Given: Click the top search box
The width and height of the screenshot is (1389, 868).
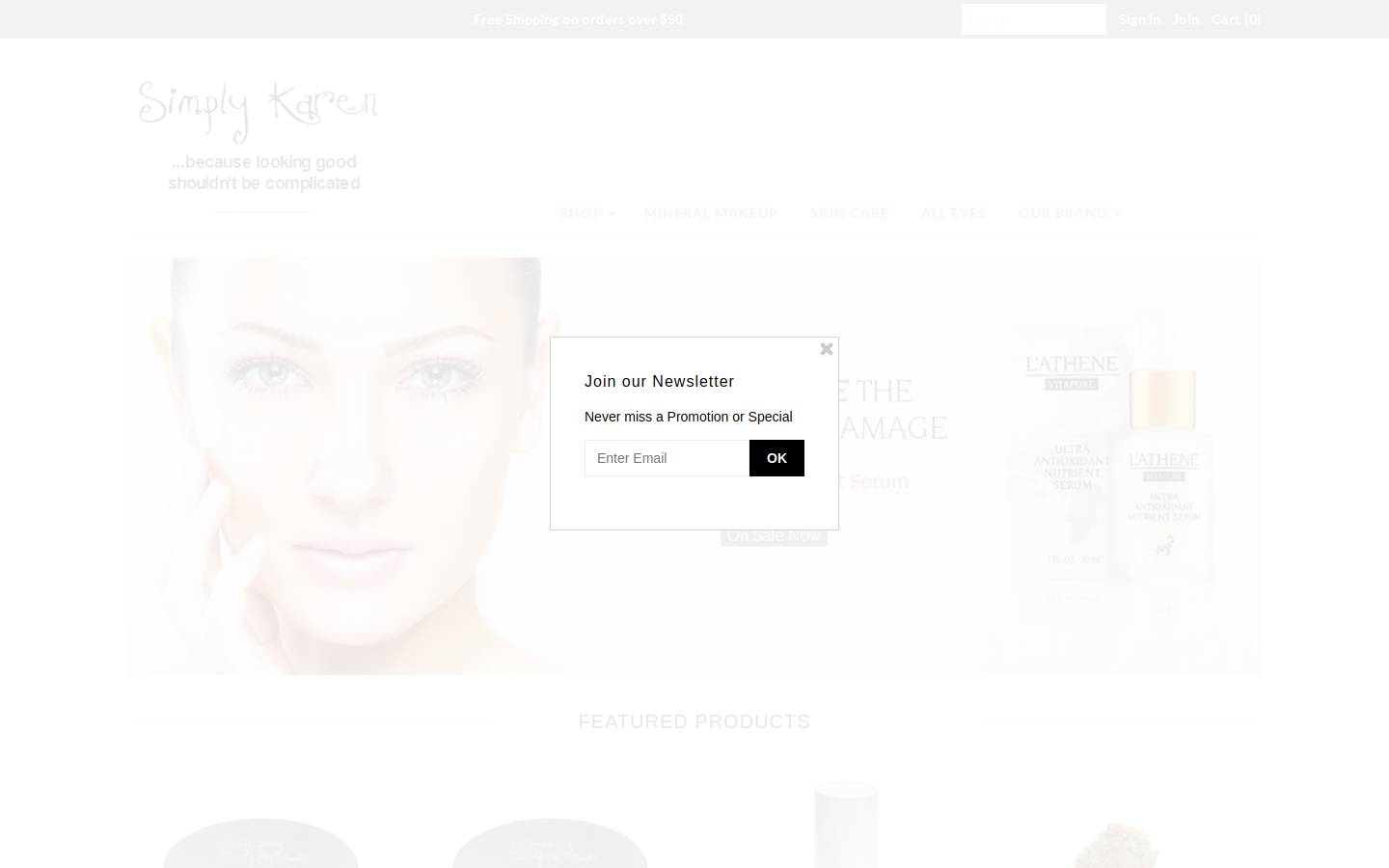Looking at the screenshot, I should (x=1033, y=19).
